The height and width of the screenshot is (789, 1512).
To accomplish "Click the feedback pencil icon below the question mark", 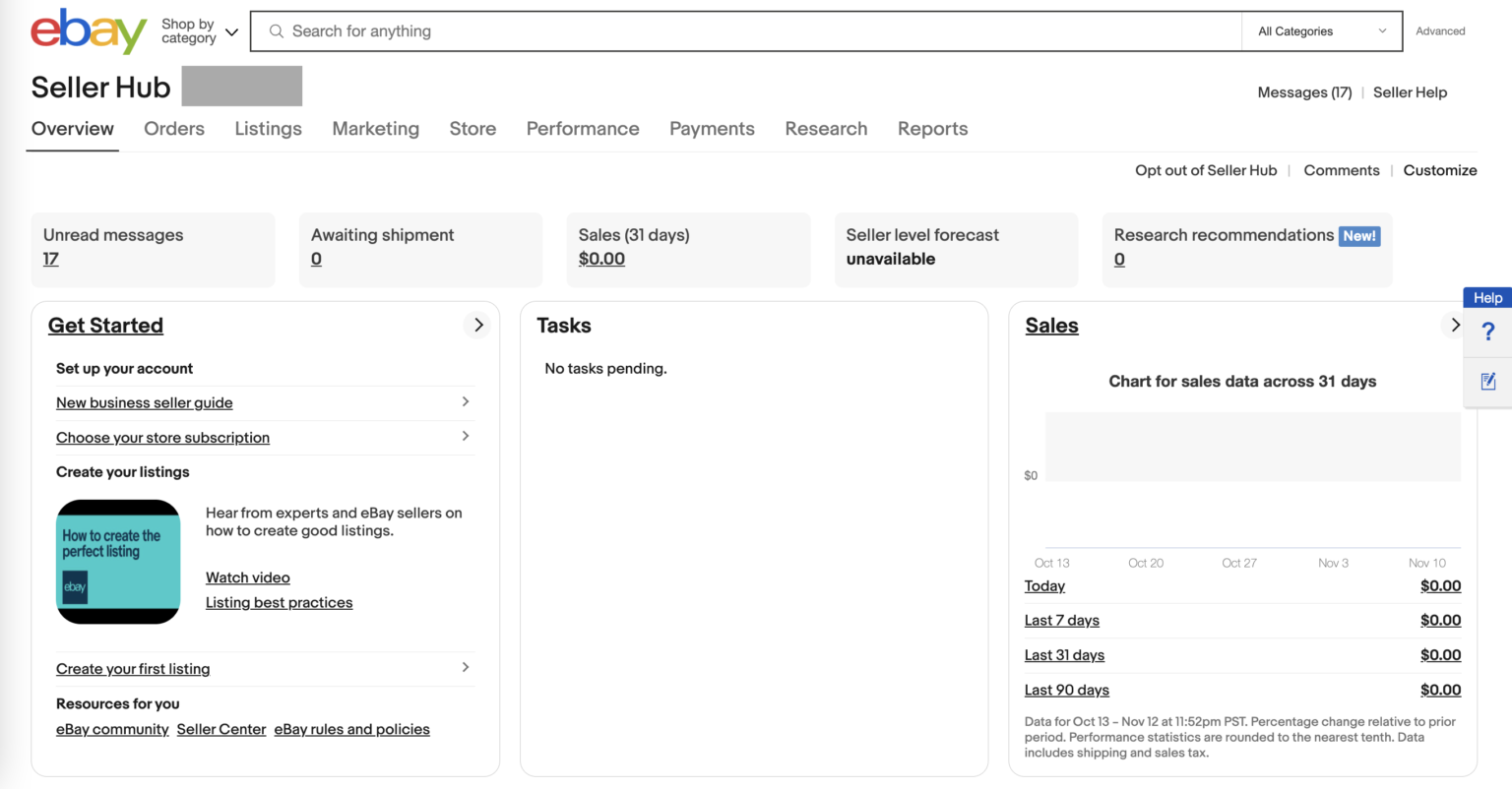I will pos(1487,381).
